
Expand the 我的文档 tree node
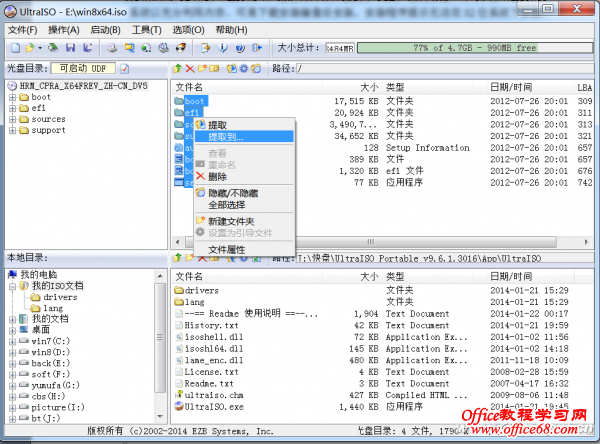(x=13, y=319)
